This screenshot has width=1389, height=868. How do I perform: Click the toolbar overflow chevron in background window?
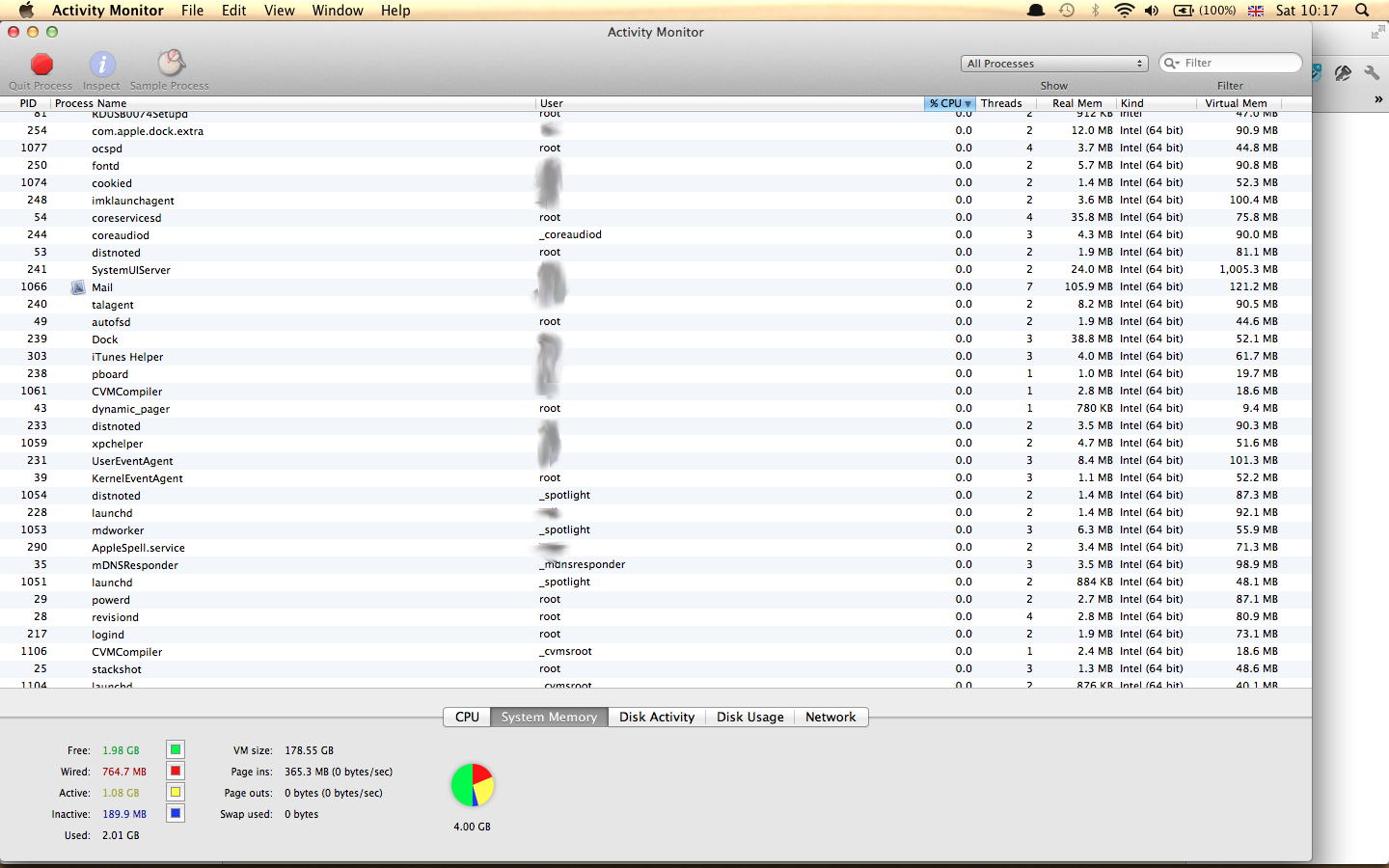[x=1378, y=98]
